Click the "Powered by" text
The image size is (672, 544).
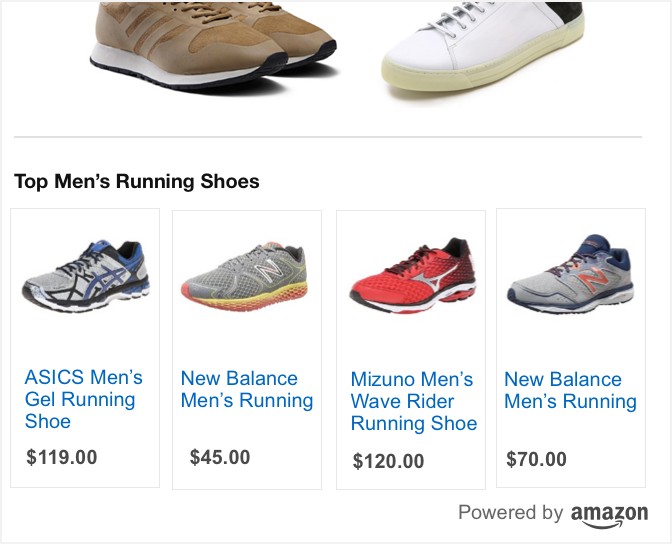(510, 513)
